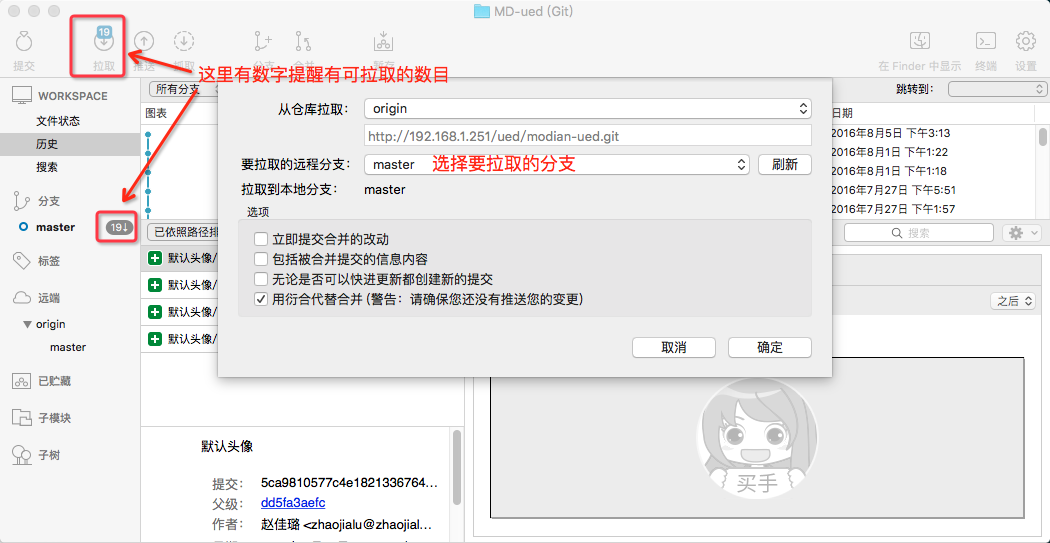1050x543 pixels.
Task: Click the Subtrees (子树) sidebar icon
Action: [22, 455]
